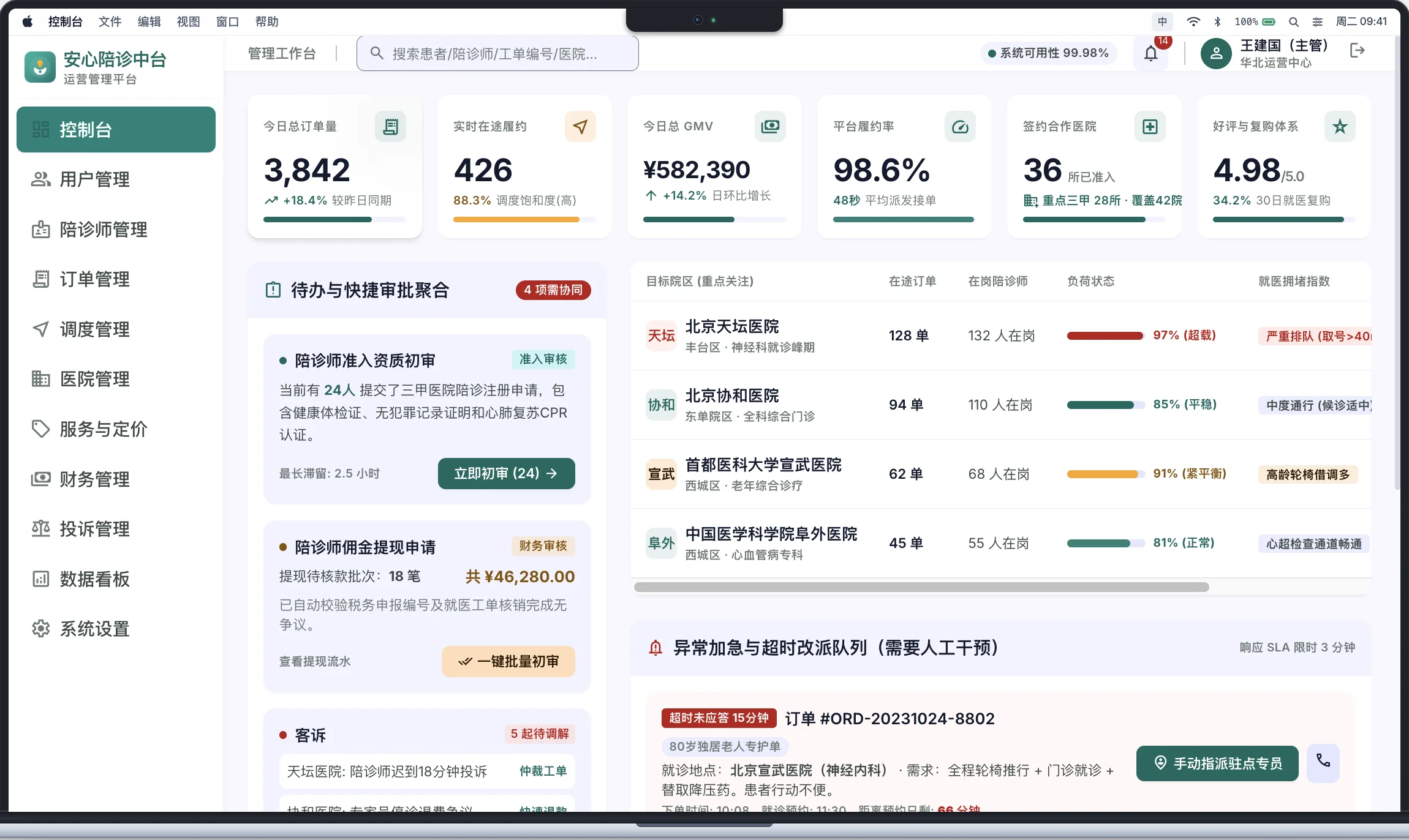Screen dimensions: 1409x840
Task: Click 仲裁工单 for the 天坛医院 complaint
Action: coord(543,771)
